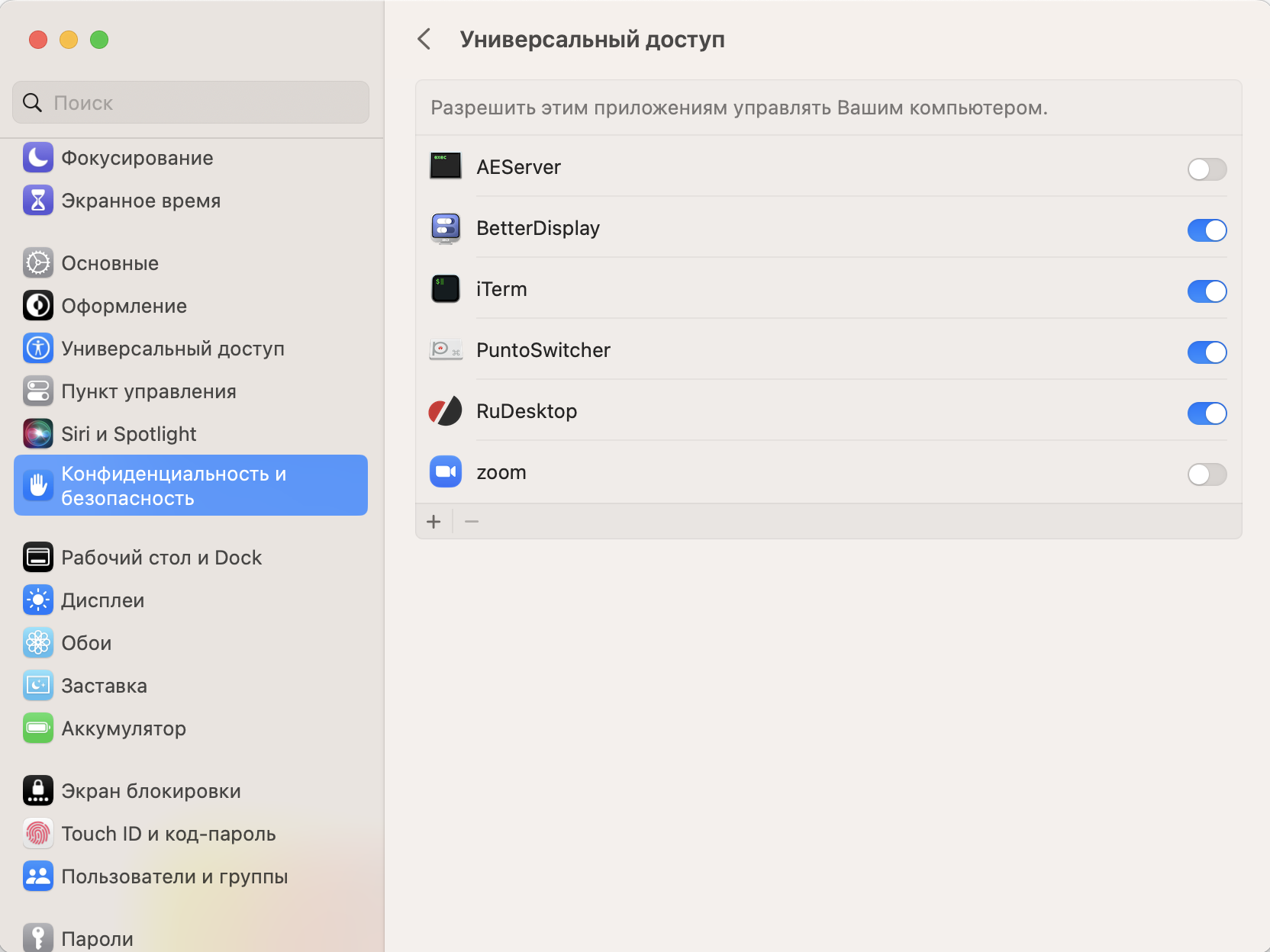The height and width of the screenshot is (952, 1270).
Task: Go back using the chevron arrow
Action: [425, 39]
